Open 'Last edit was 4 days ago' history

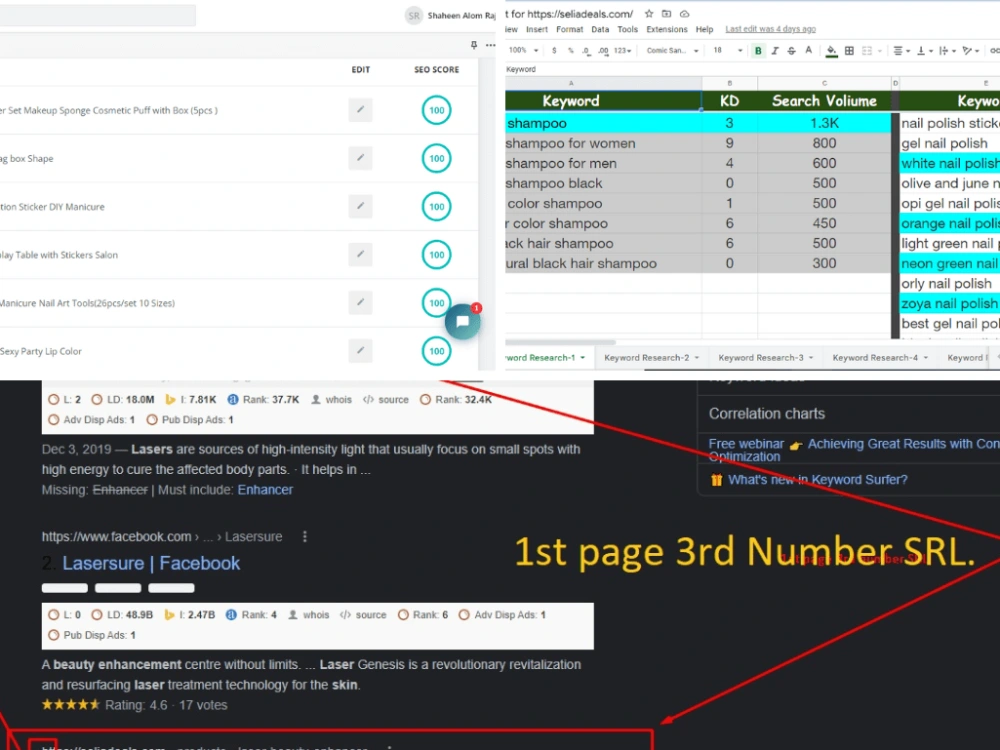click(x=770, y=29)
